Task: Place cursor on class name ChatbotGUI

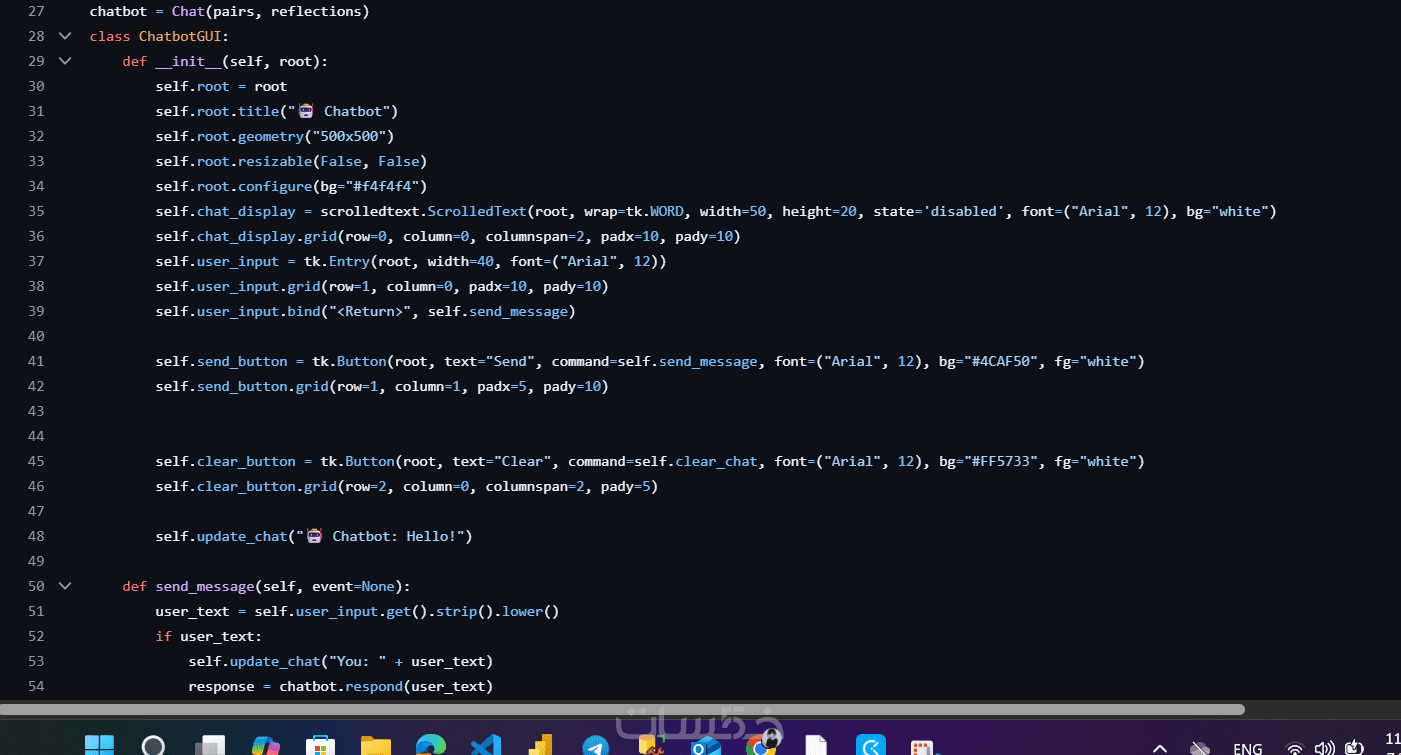Action: pos(180,36)
